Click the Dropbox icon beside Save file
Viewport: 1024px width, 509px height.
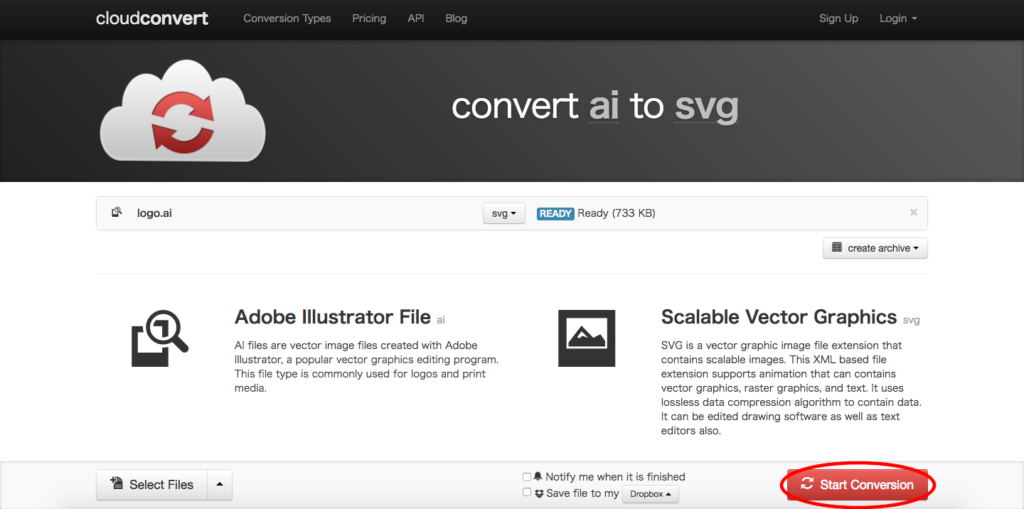coord(539,493)
